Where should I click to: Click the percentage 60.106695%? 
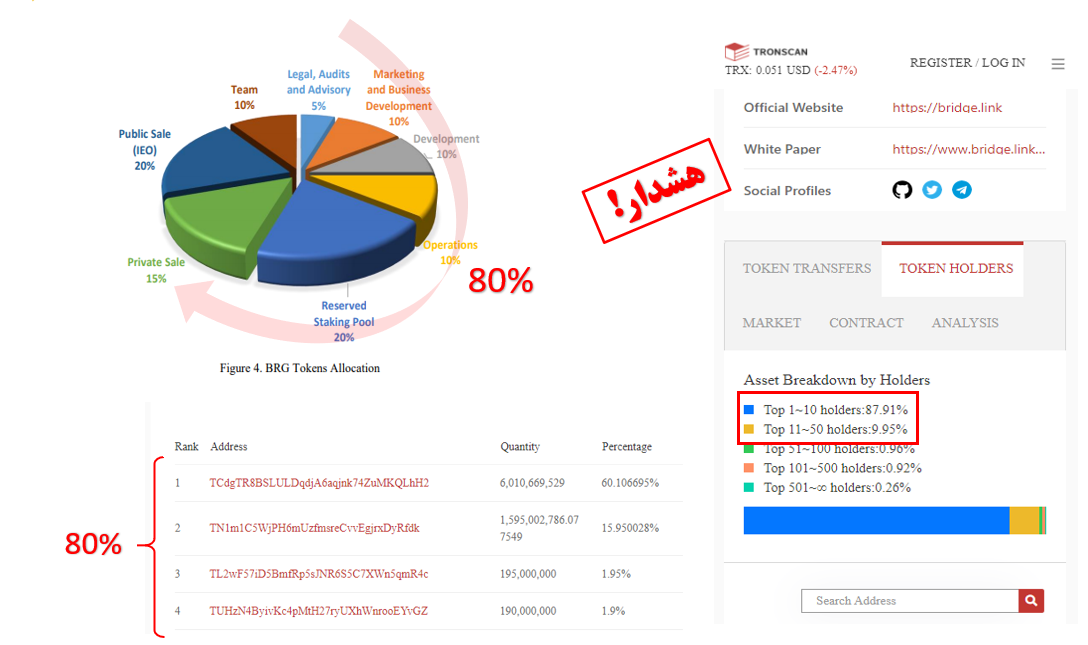click(630, 483)
